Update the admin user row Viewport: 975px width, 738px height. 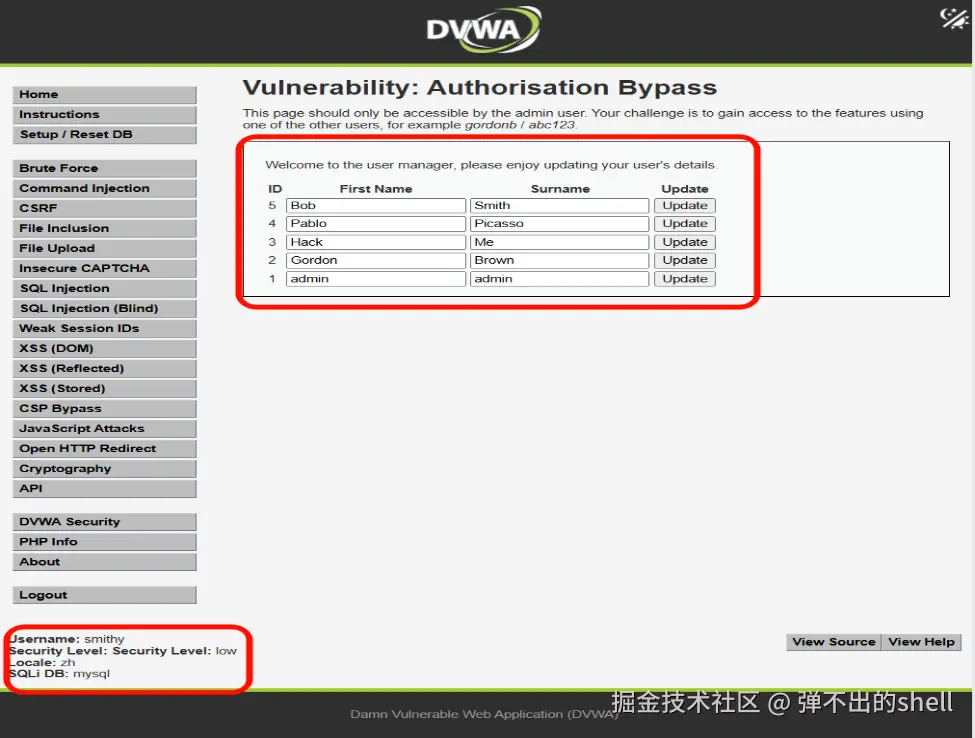(685, 279)
